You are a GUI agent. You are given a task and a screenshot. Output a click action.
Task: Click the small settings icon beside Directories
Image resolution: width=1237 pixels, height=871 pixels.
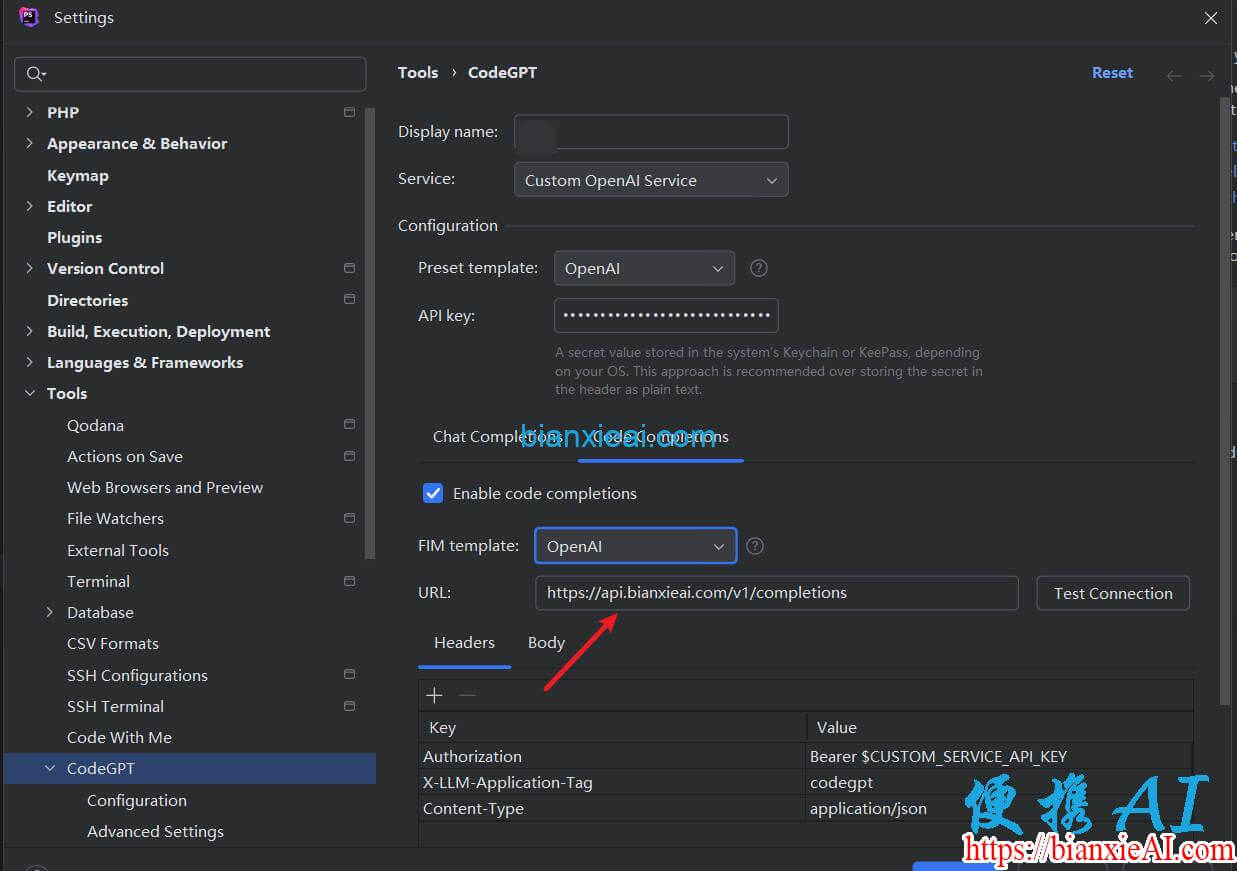349,299
